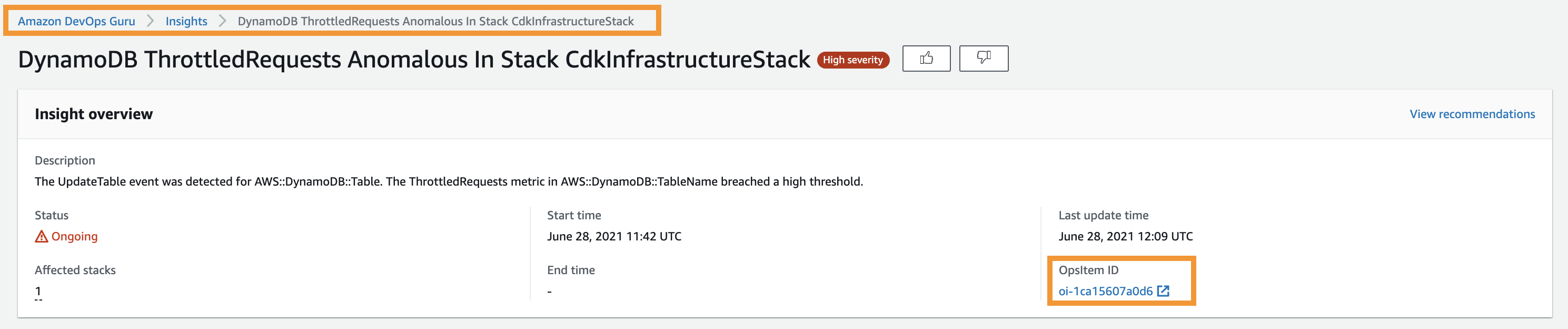Click the OpsItem ID label
The image size is (1568, 329).
pos(1088,270)
